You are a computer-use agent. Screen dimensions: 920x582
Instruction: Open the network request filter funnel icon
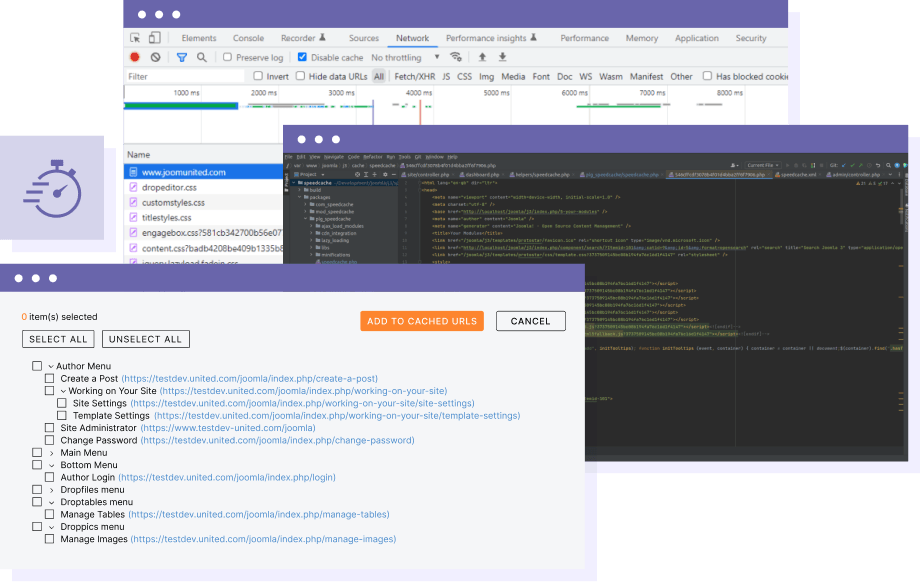(181, 57)
